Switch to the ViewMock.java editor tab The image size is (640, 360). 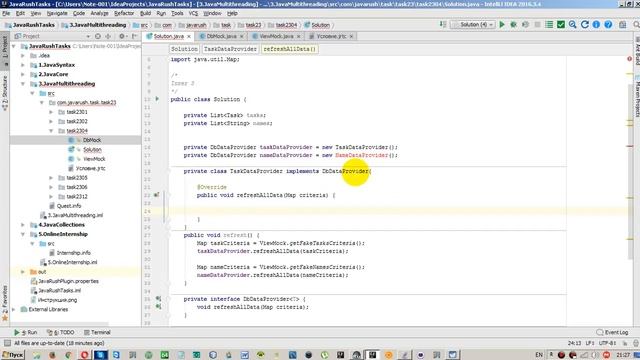click(276, 36)
